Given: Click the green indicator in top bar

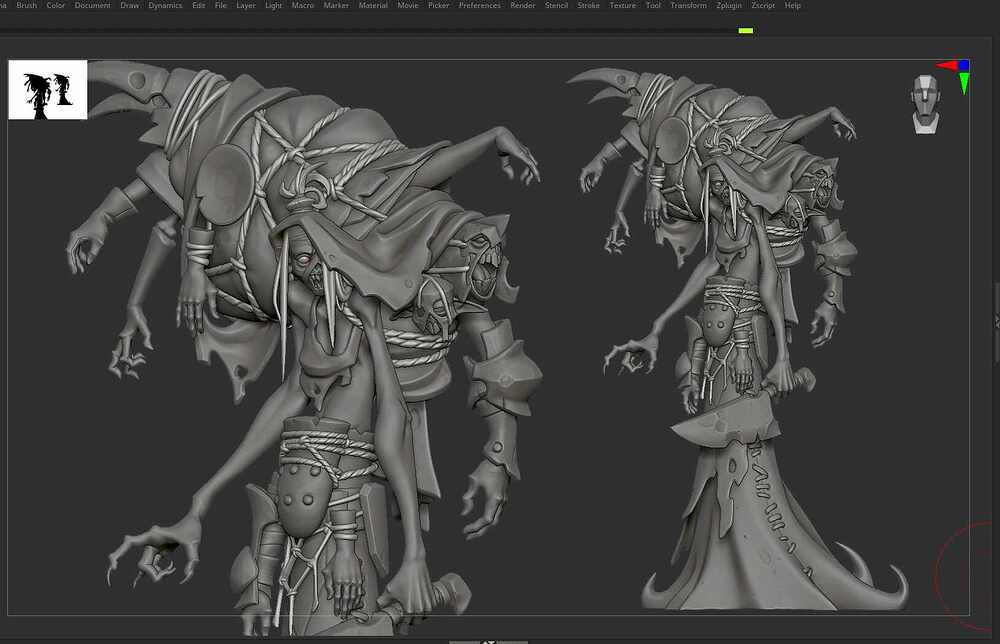Looking at the screenshot, I should click(746, 31).
